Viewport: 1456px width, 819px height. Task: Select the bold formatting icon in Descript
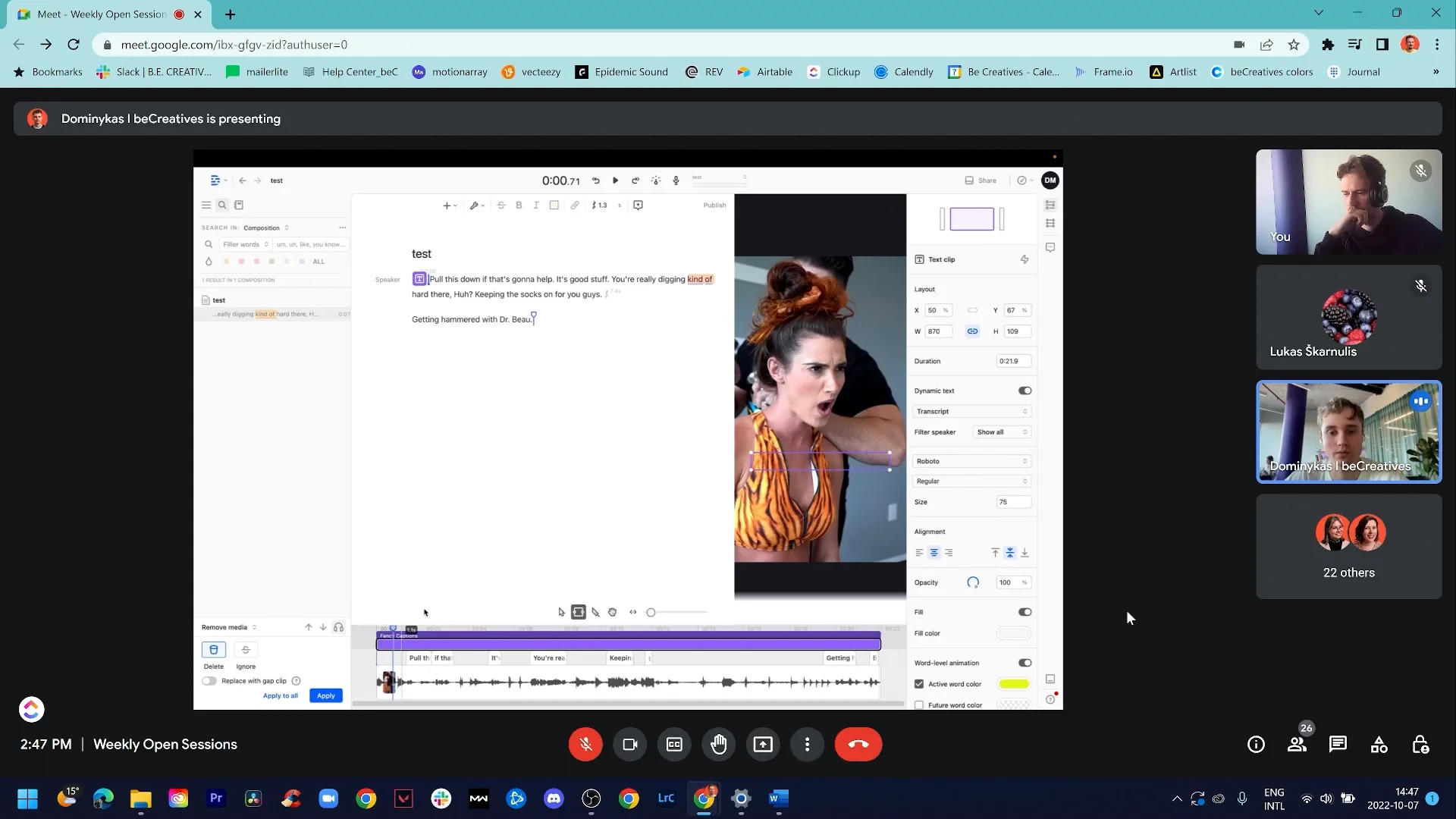pos(519,205)
